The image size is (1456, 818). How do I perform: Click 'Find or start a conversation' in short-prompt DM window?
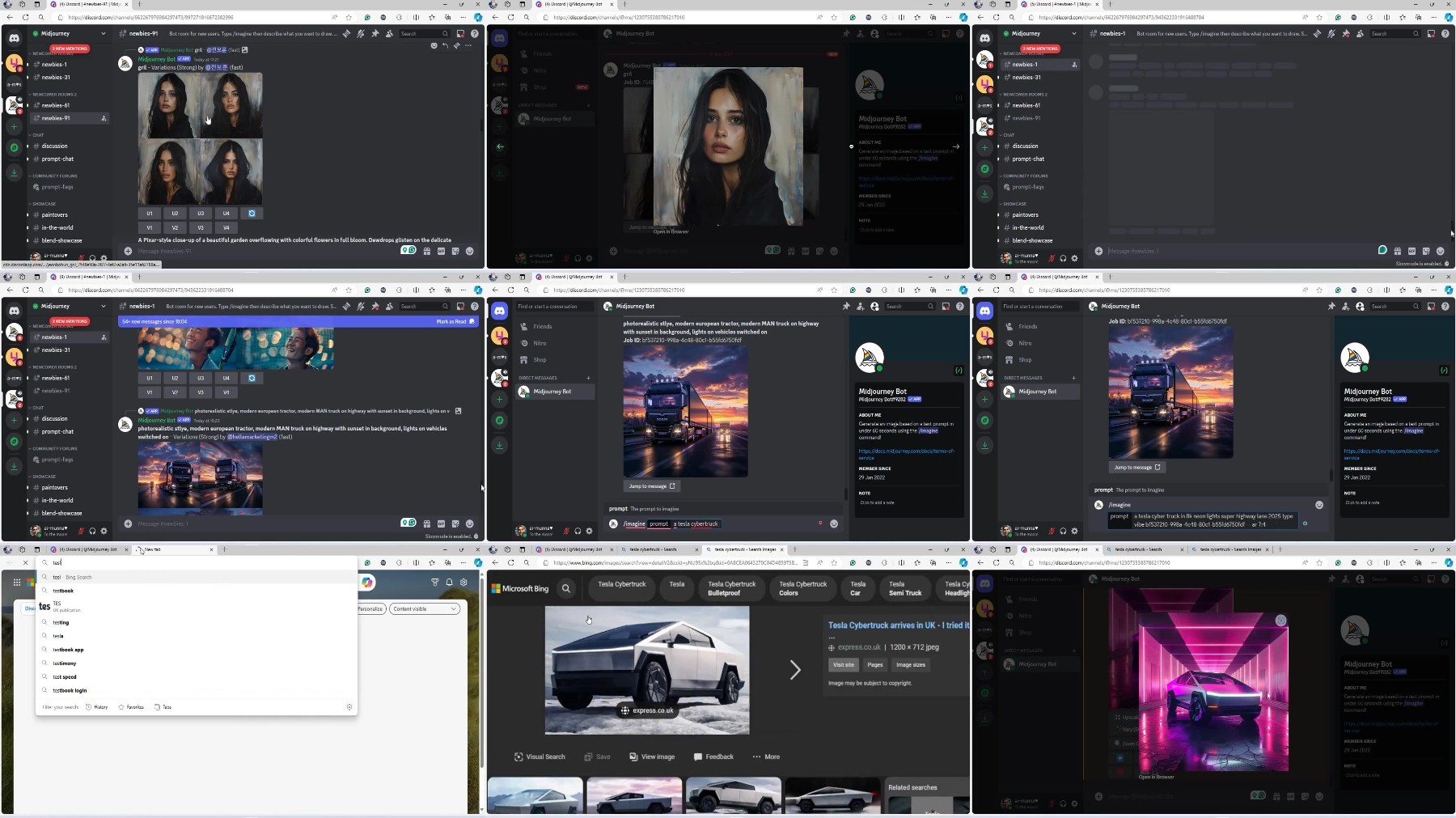(x=555, y=306)
